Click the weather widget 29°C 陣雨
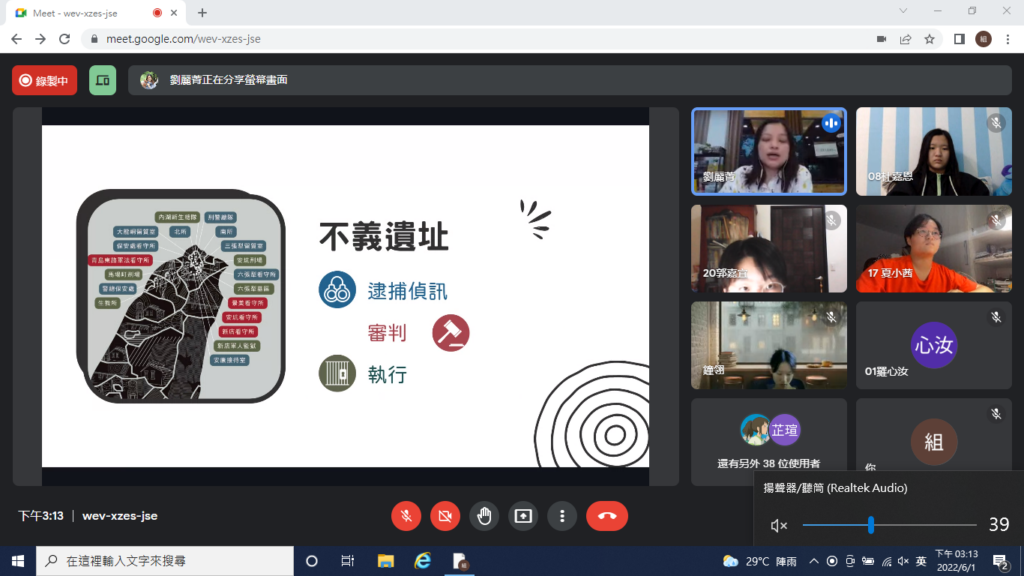The image size is (1024, 576). (760, 561)
